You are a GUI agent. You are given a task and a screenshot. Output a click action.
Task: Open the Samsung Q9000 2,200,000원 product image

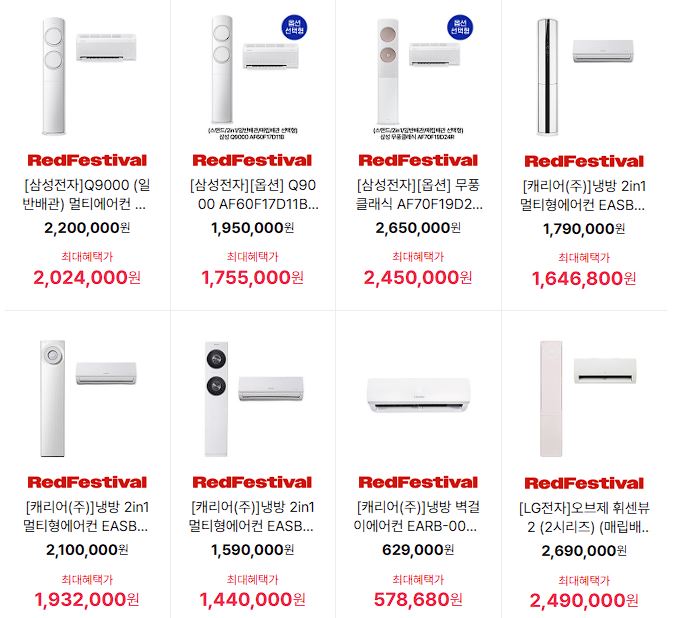coord(87,76)
